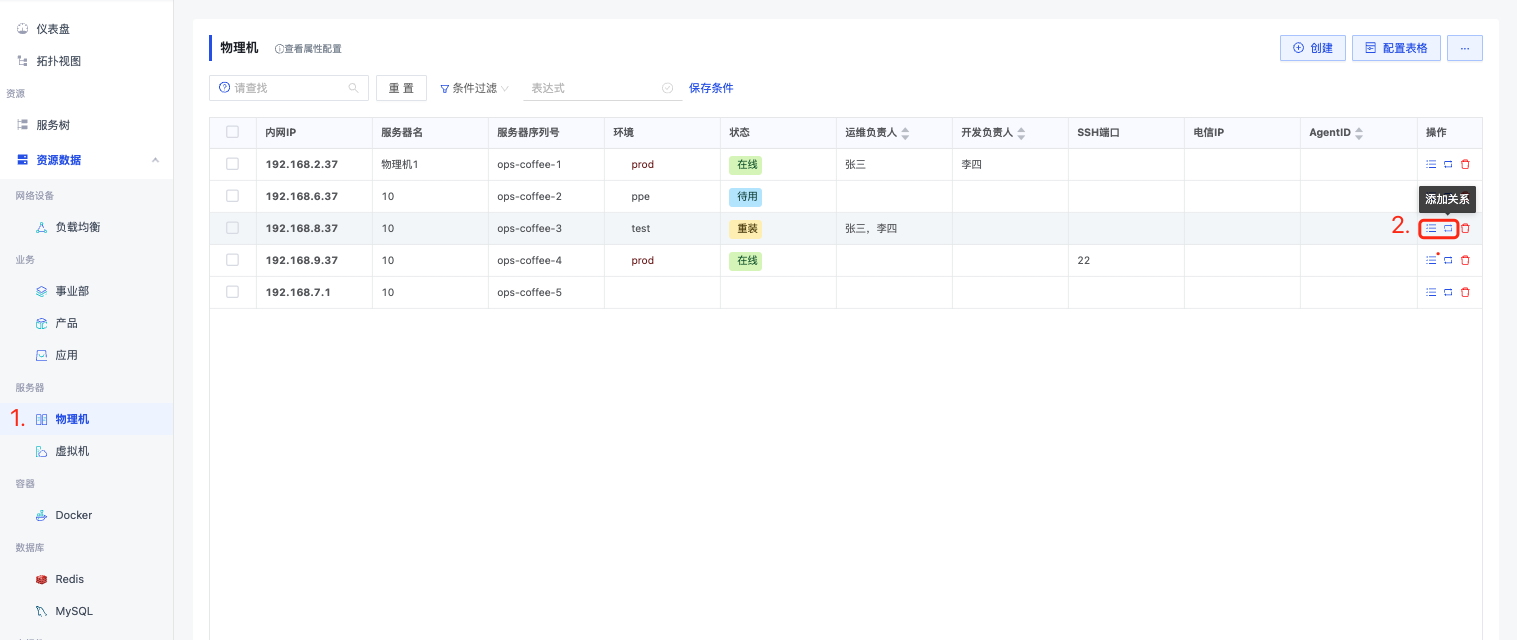Click the 保存条件 link
The width and height of the screenshot is (1517, 640).
pos(711,88)
